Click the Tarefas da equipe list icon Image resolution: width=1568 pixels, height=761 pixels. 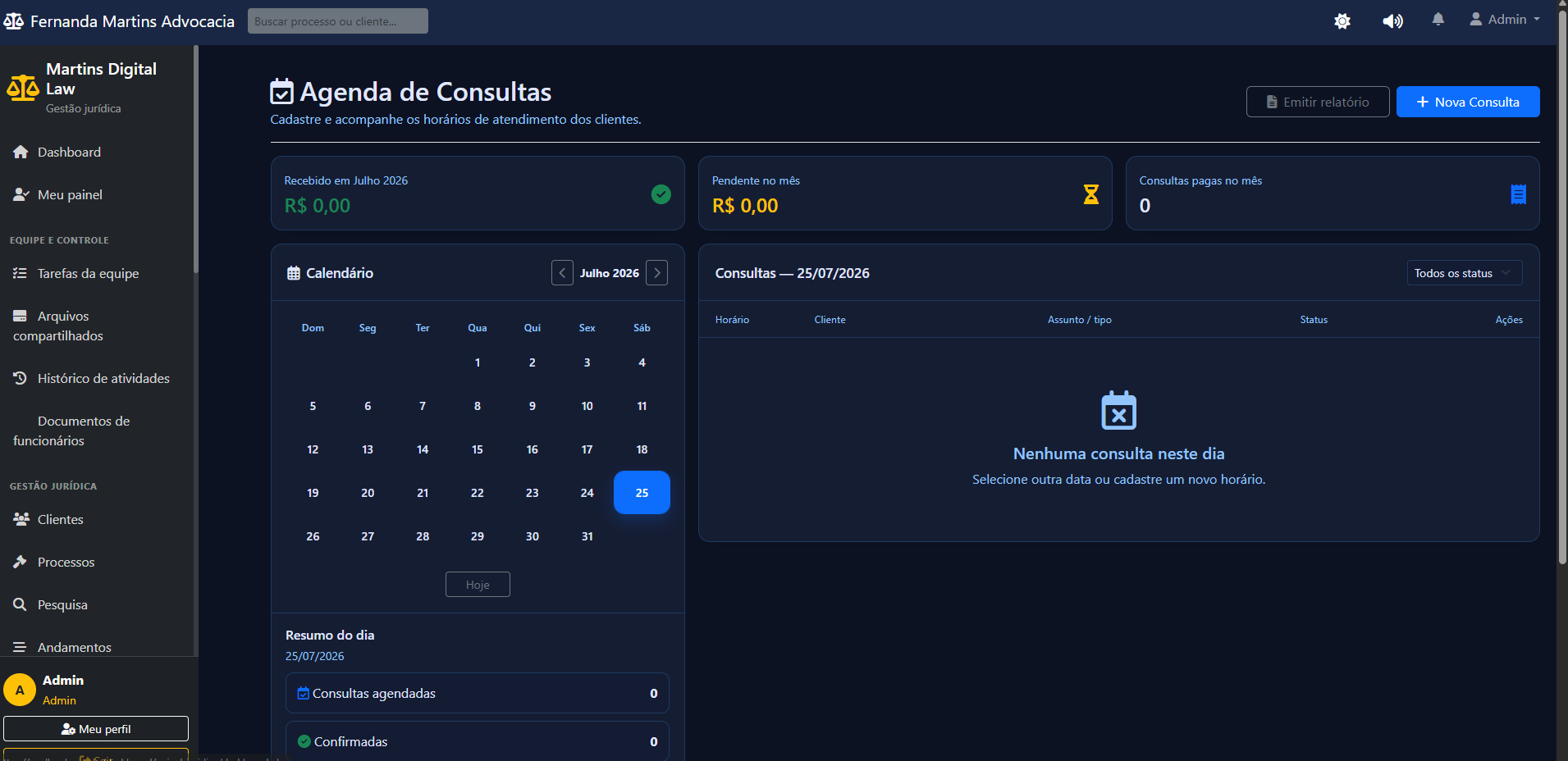[x=20, y=273]
